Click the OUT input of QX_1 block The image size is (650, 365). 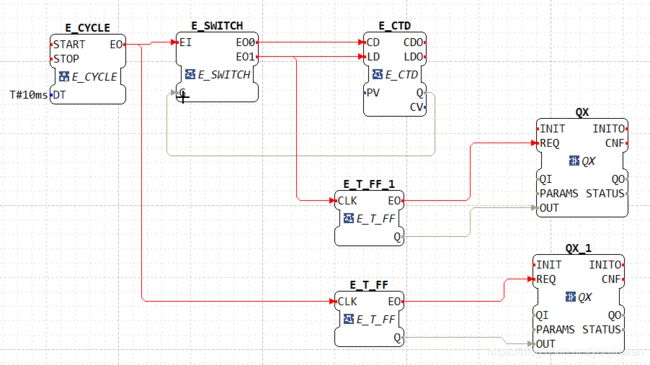[x=546, y=344]
